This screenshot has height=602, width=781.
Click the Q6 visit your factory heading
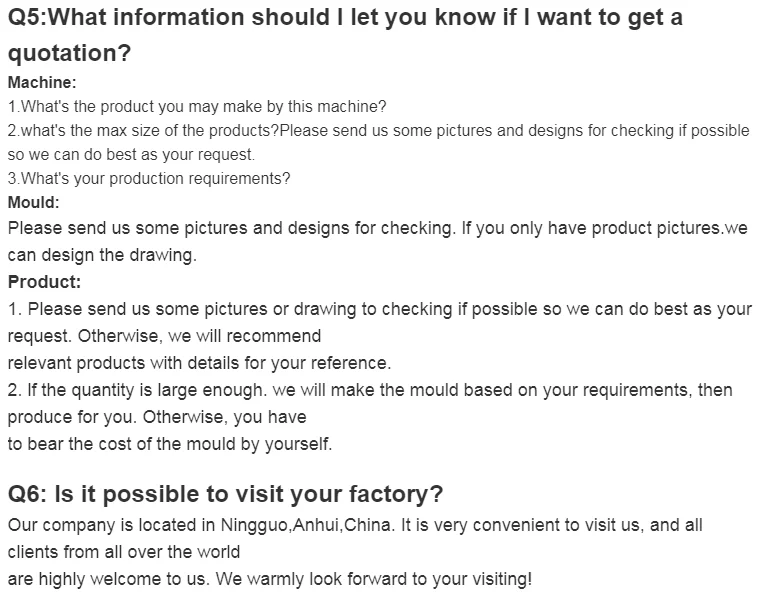(225, 494)
